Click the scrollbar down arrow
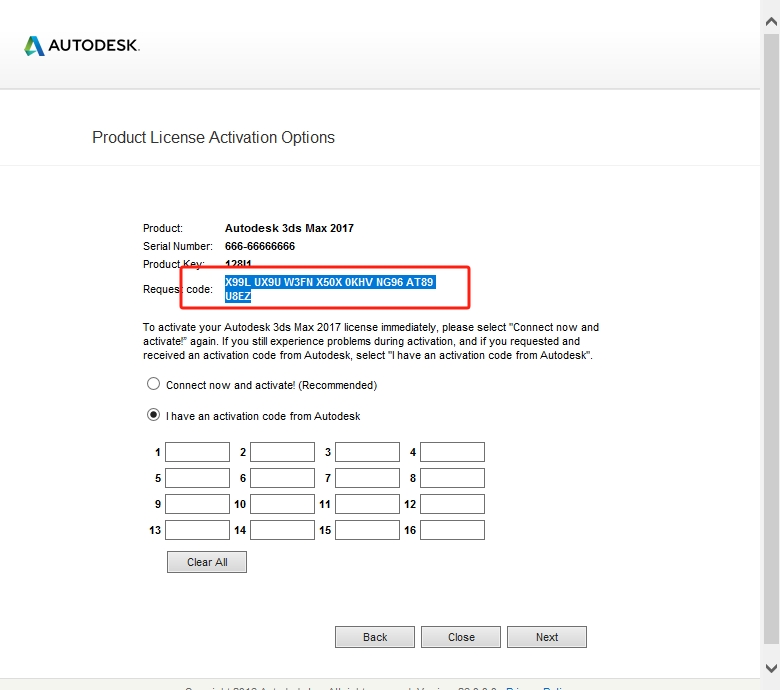This screenshot has height=690, width=780. 770,668
